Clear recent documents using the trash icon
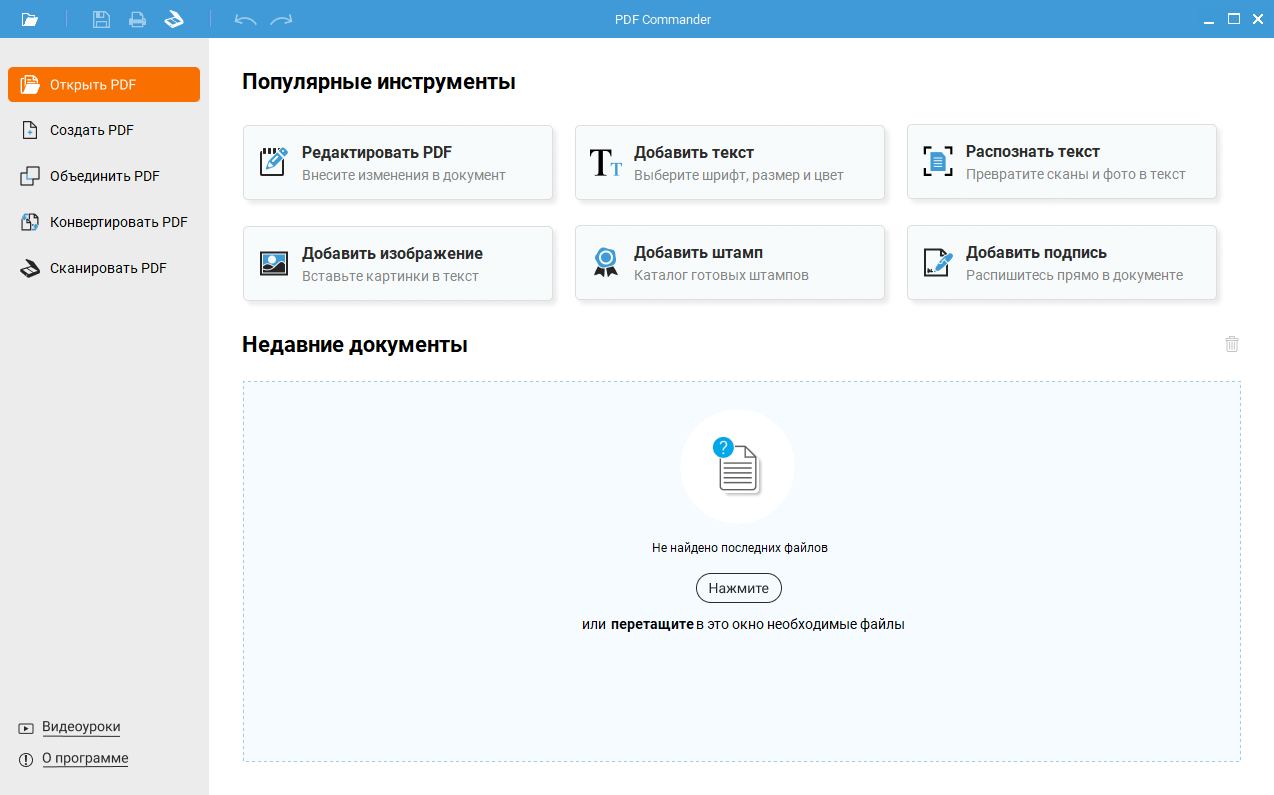The width and height of the screenshot is (1274, 795). 1232,343
